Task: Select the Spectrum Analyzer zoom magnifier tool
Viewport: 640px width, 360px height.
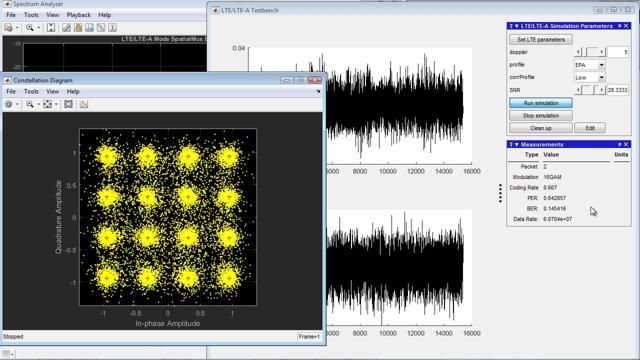Action: click(30, 28)
